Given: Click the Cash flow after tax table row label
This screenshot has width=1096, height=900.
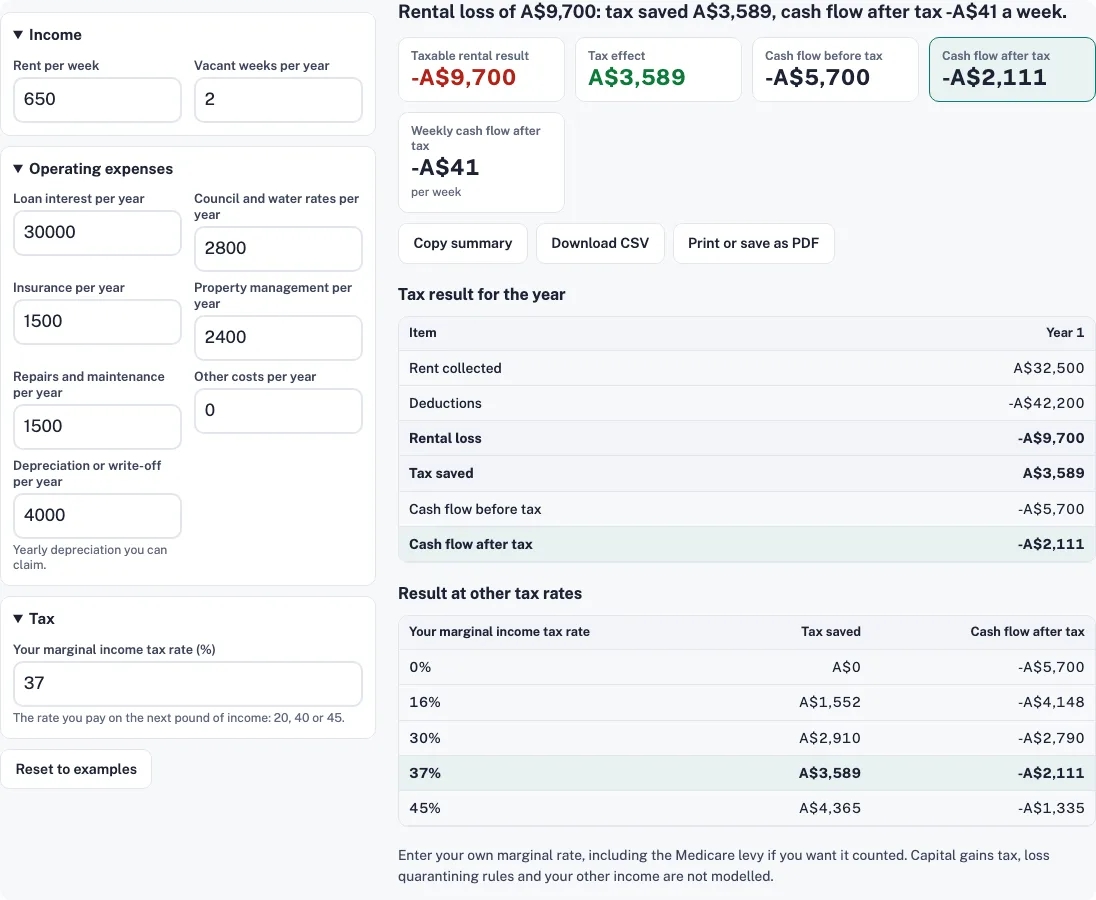Looking at the screenshot, I should coord(470,544).
